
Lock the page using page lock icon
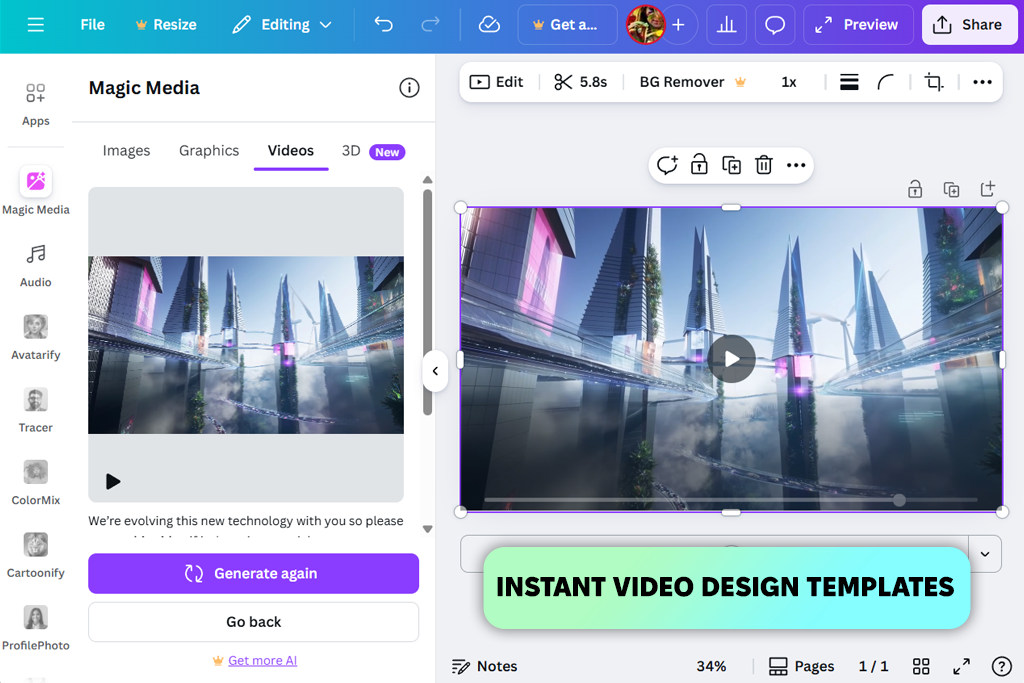click(915, 189)
